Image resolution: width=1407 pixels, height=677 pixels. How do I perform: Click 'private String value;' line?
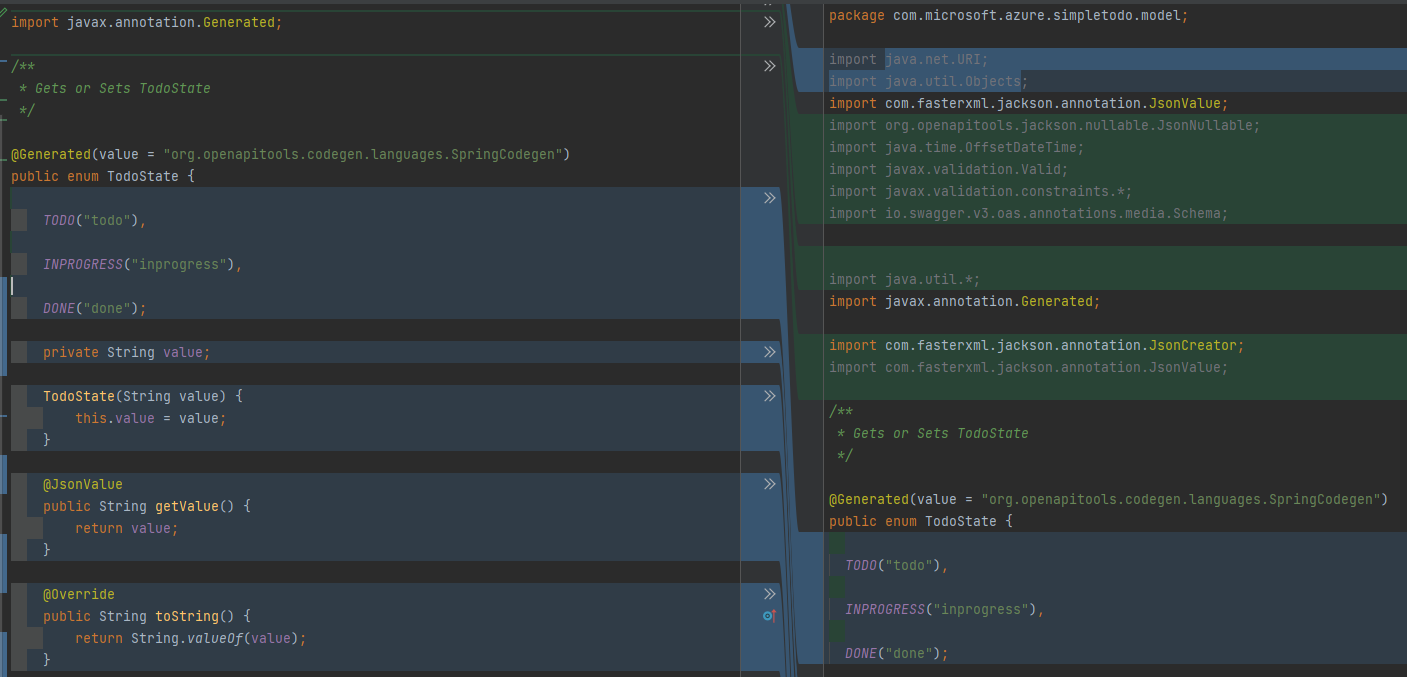[x=127, y=352]
